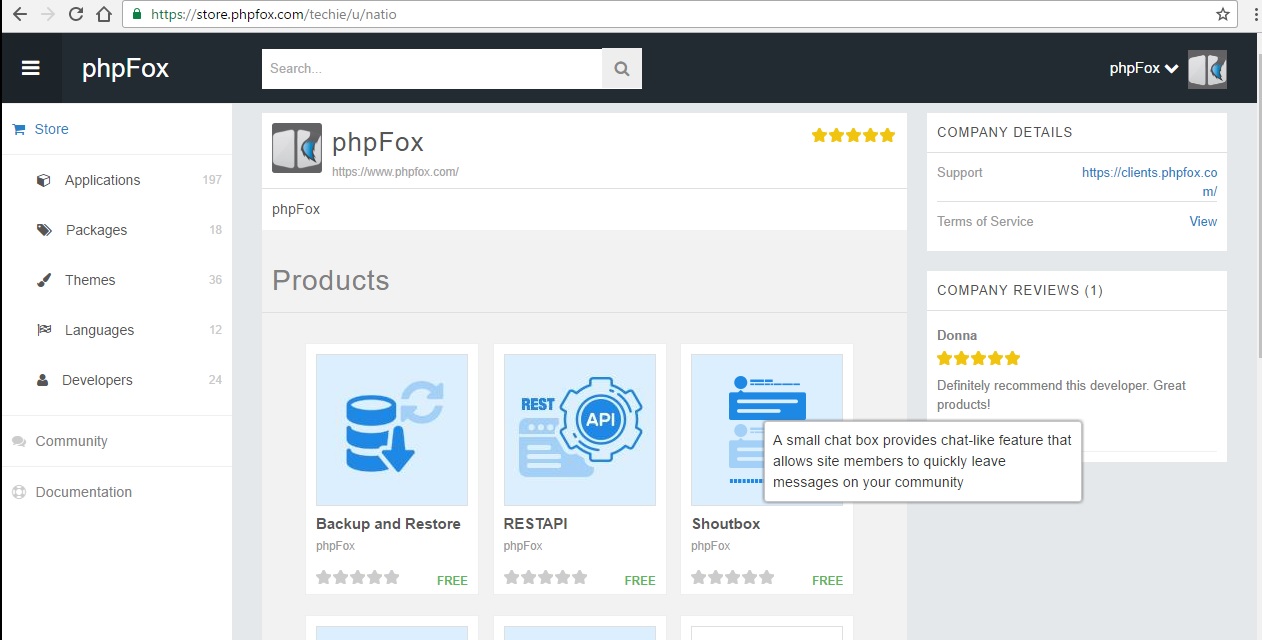Click the RESTAPI product title
This screenshot has height=640, width=1262.
(x=536, y=524)
